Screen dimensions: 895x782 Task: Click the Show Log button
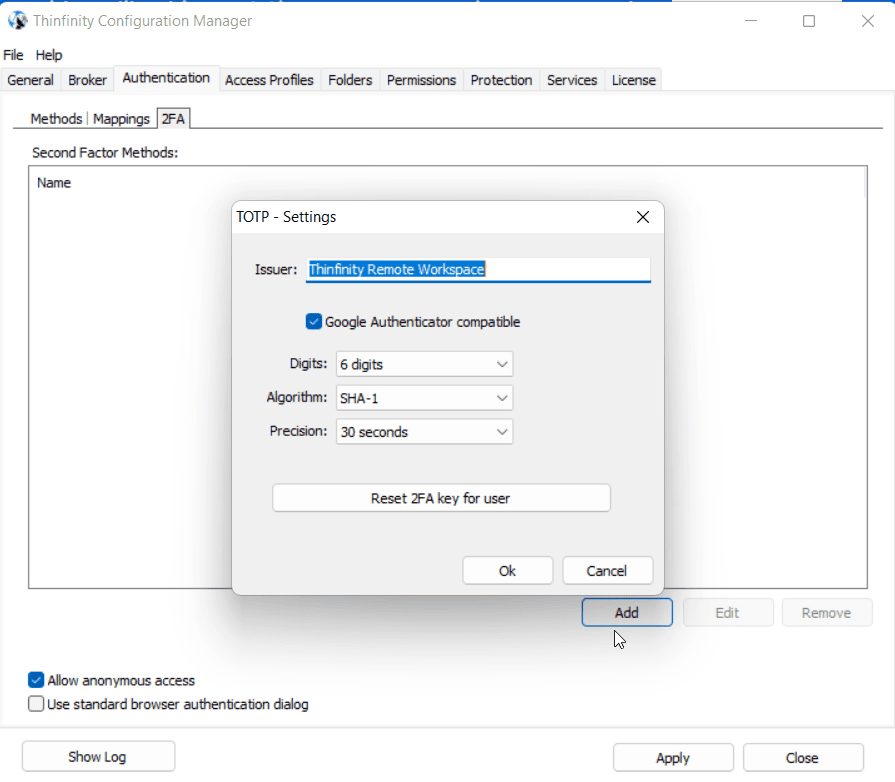98,757
